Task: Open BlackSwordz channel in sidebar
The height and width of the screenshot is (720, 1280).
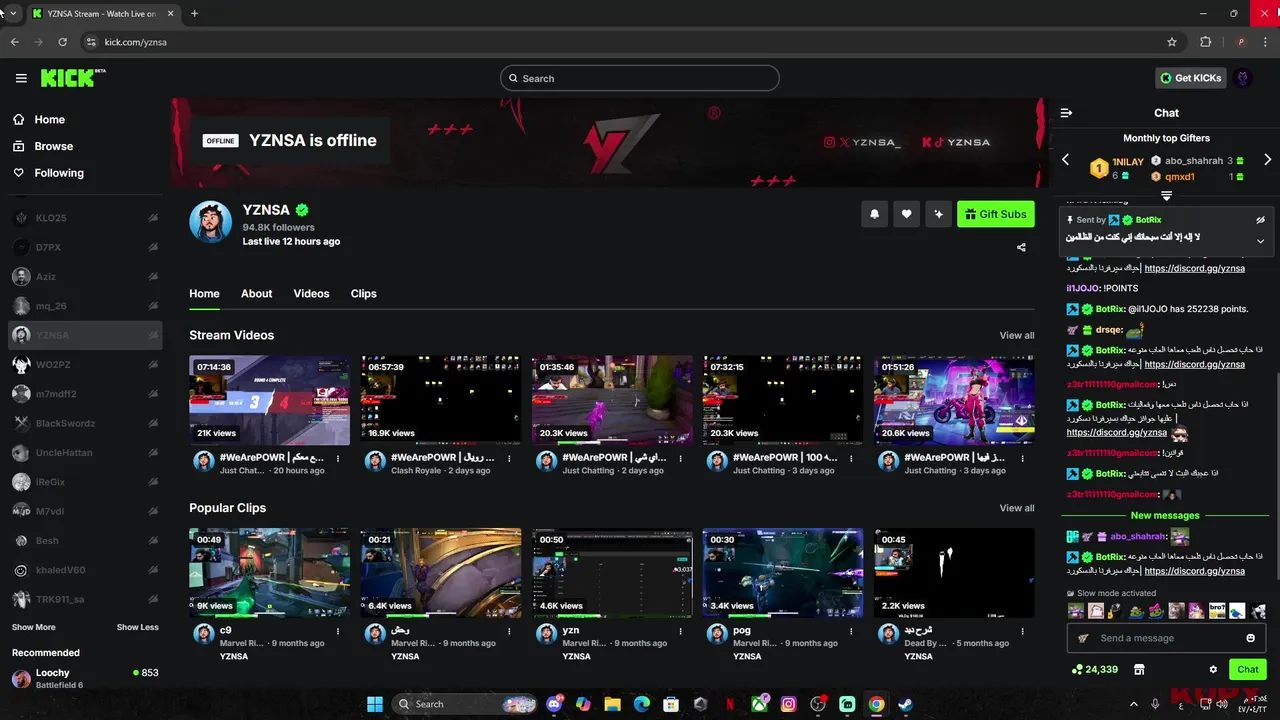Action: 86,423
